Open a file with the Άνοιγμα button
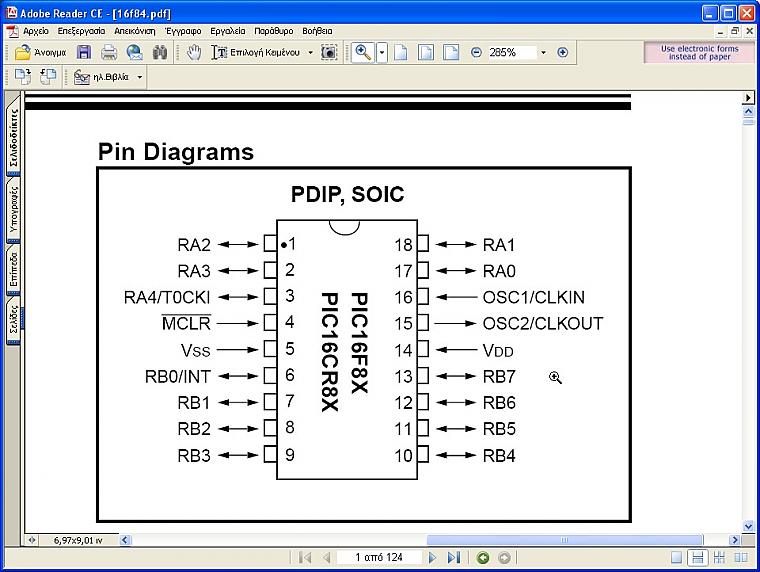The height and width of the screenshot is (572, 760). click(40, 52)
